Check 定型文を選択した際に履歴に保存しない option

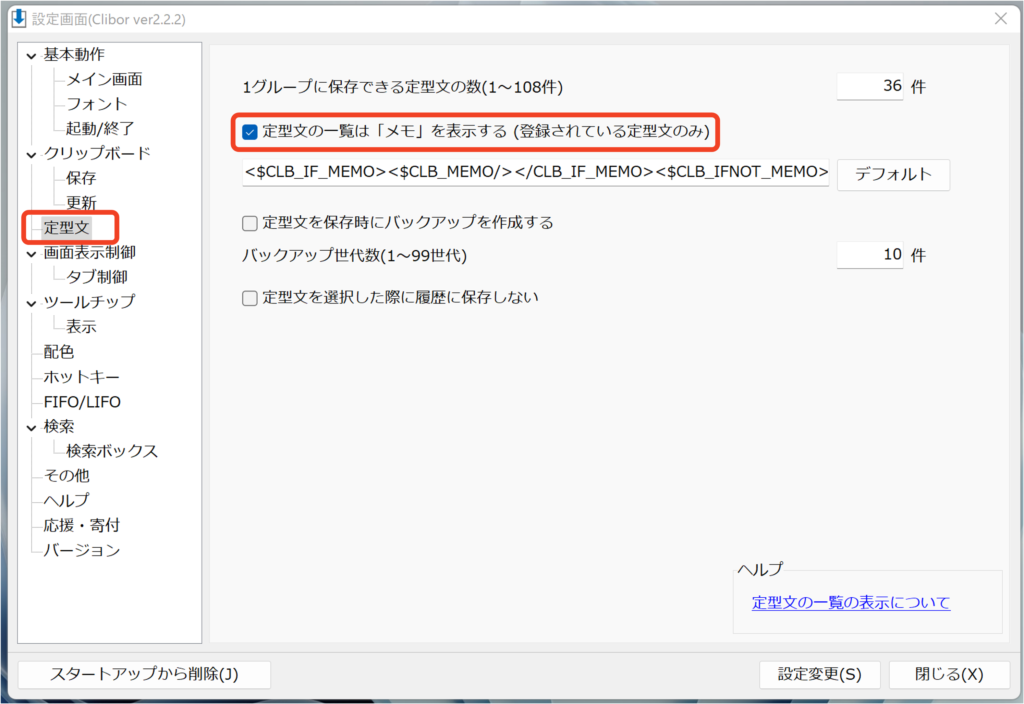250,297
